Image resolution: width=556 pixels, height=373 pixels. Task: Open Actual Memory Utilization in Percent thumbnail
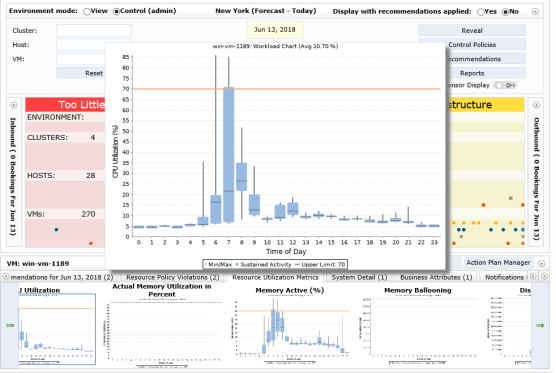point(162,332)
